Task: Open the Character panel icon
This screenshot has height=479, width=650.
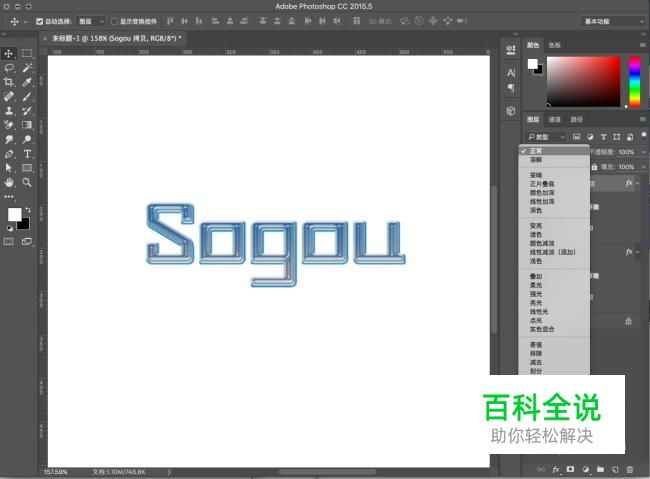Action: click(x=511, y=73)
